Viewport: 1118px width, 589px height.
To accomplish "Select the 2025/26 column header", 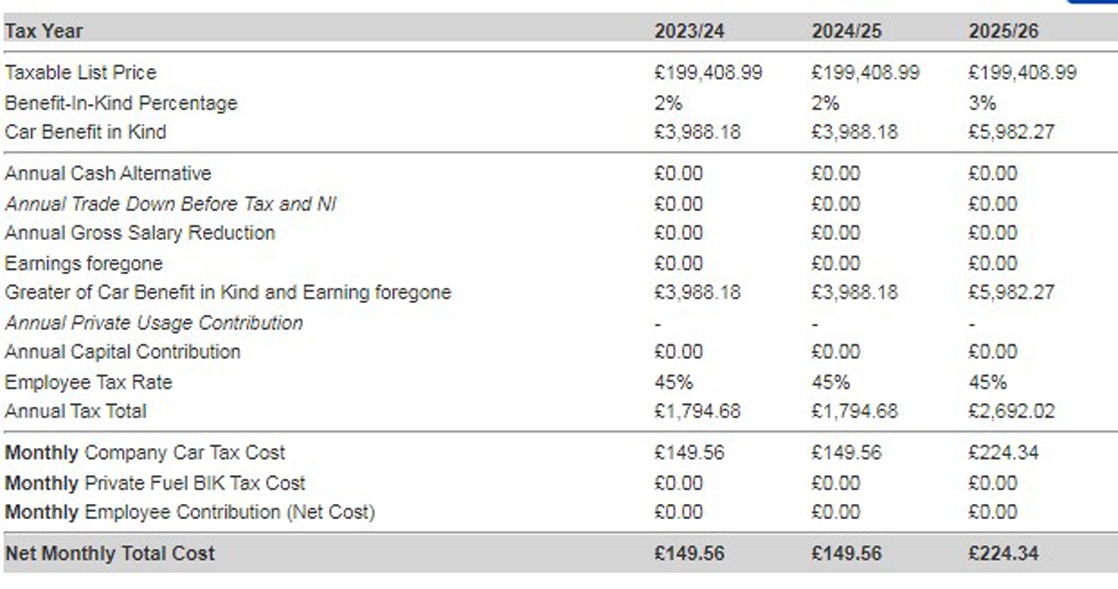I will (x=1003, y=31).
